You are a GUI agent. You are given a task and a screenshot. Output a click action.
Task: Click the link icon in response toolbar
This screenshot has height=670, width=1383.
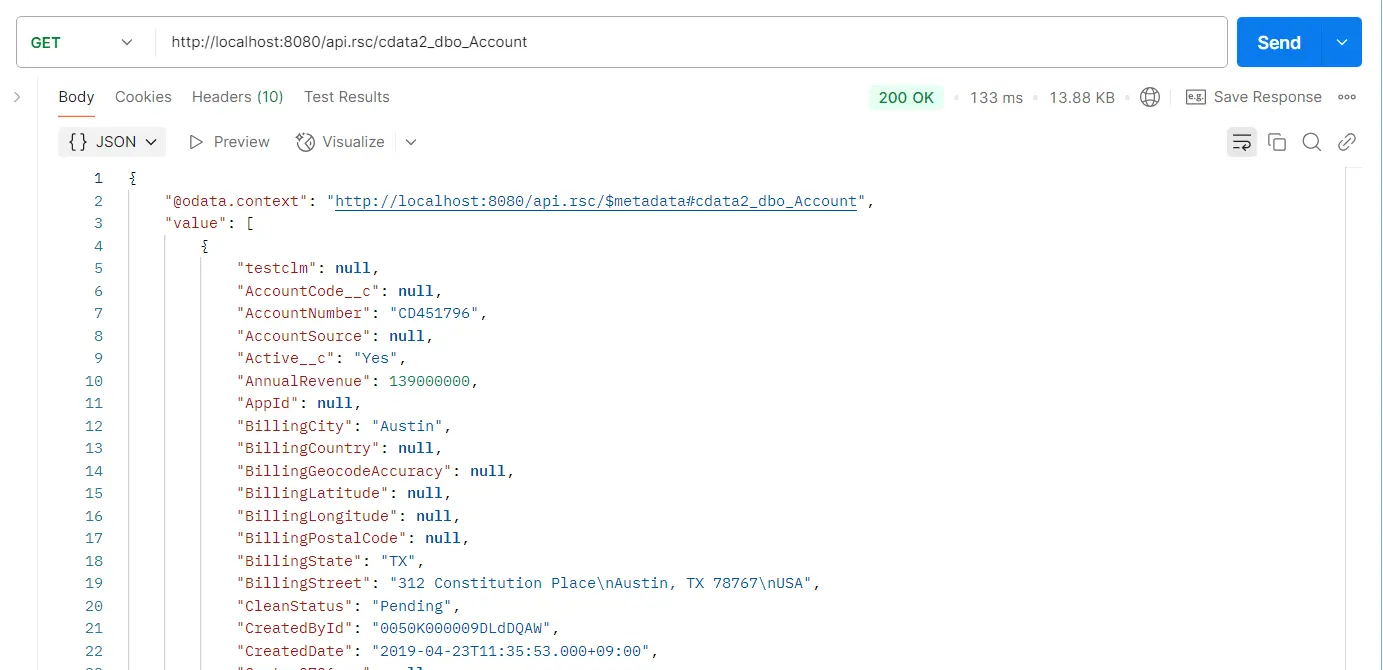click(1347, 142)
